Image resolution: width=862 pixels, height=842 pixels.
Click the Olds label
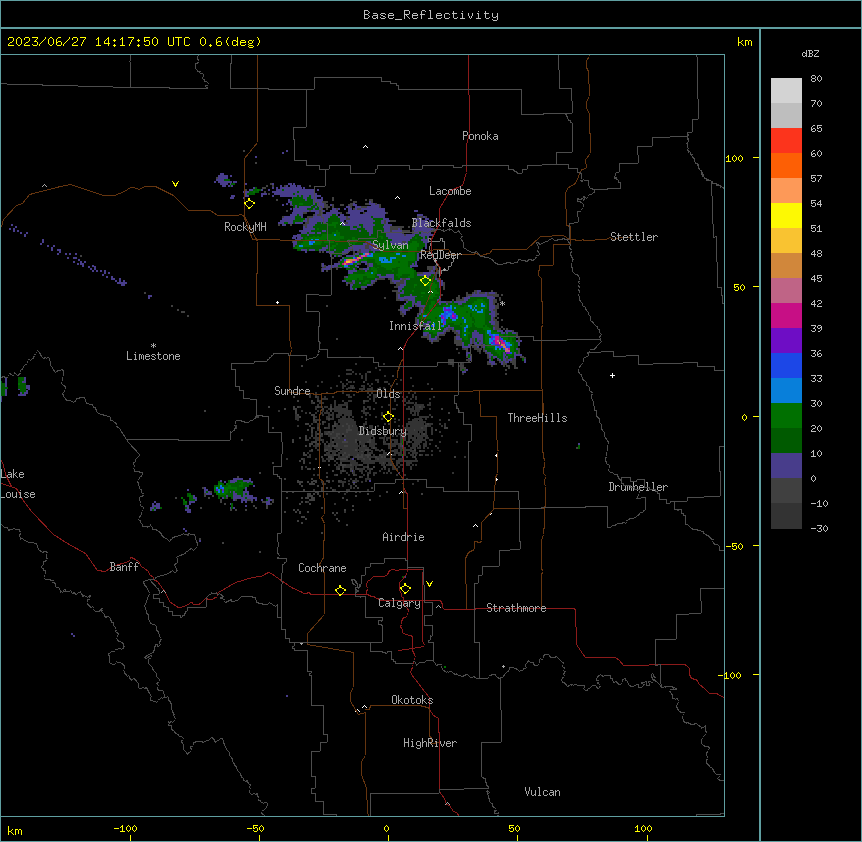point(388,394)
